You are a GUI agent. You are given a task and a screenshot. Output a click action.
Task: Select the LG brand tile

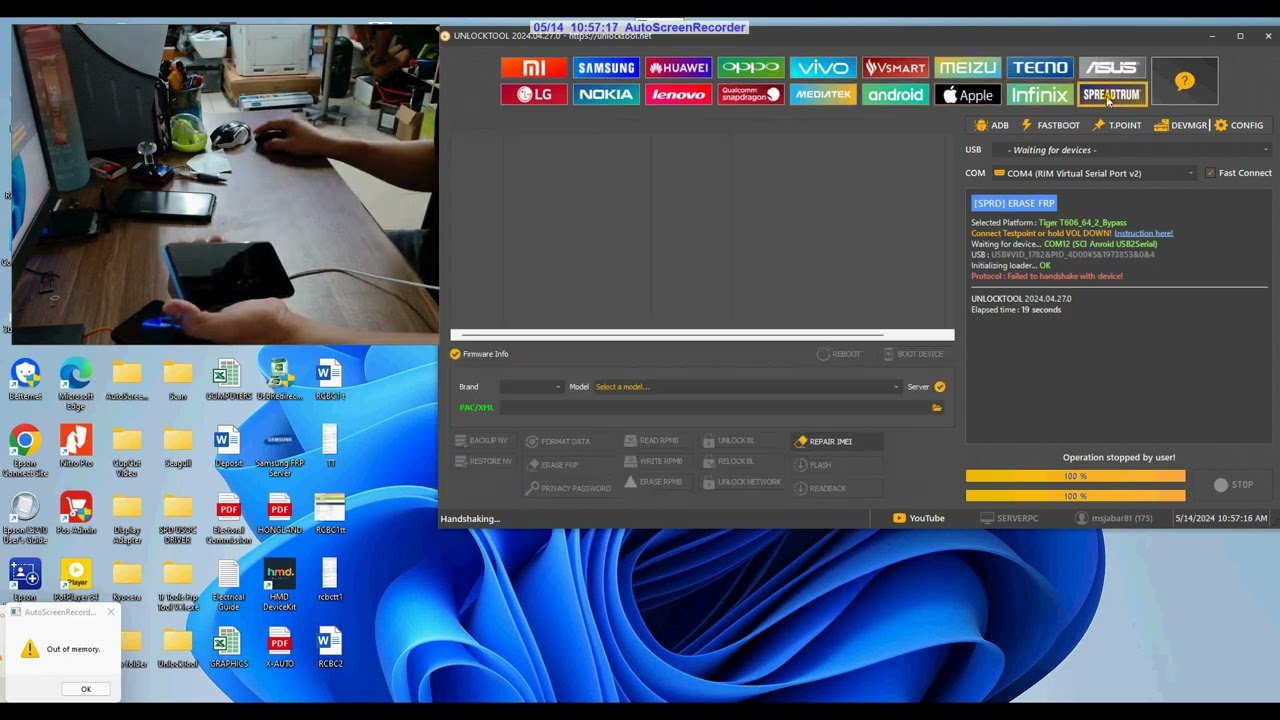pos(534,95)
